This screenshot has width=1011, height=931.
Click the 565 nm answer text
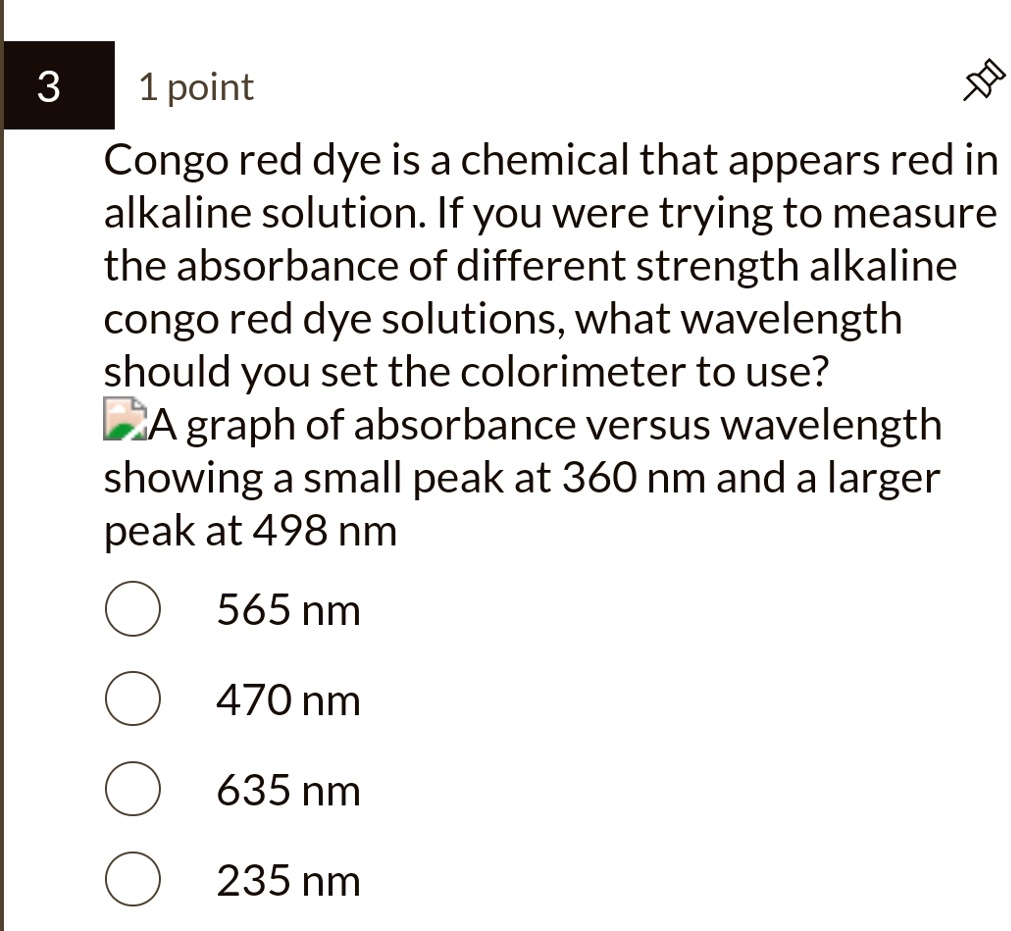(287, 608)
